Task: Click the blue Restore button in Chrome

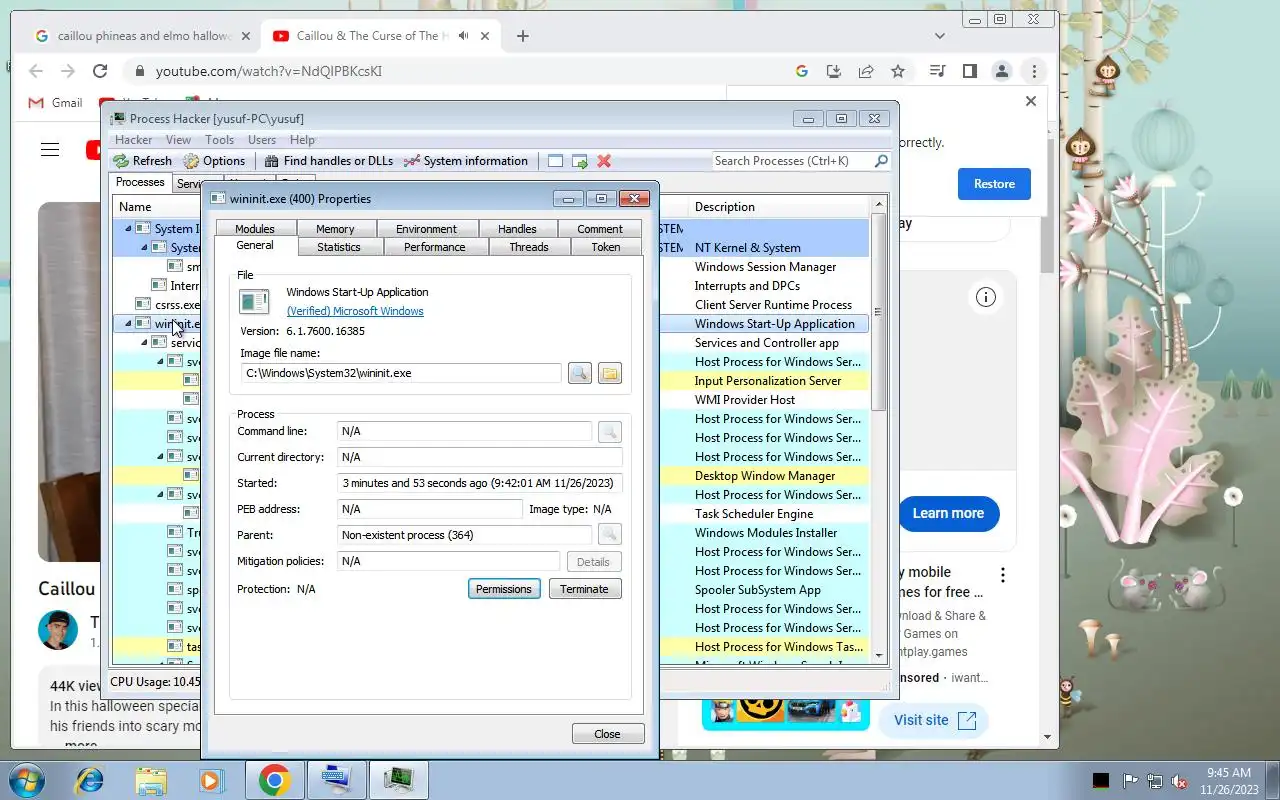Action: 994,184
